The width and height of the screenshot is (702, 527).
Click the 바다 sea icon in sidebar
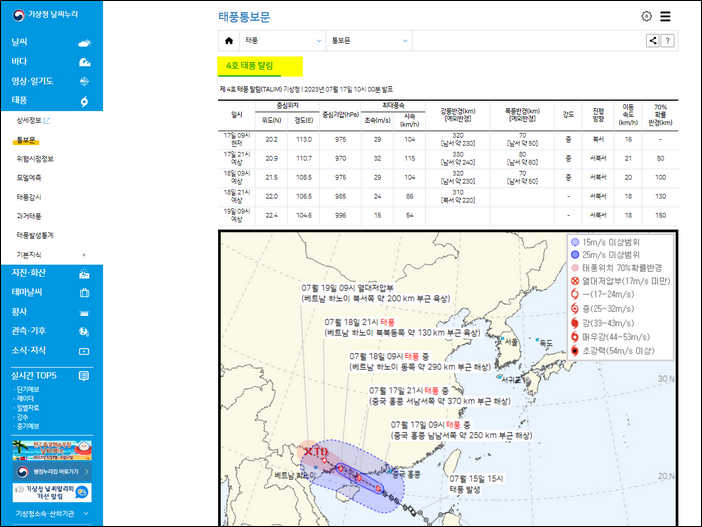(84, 62)
